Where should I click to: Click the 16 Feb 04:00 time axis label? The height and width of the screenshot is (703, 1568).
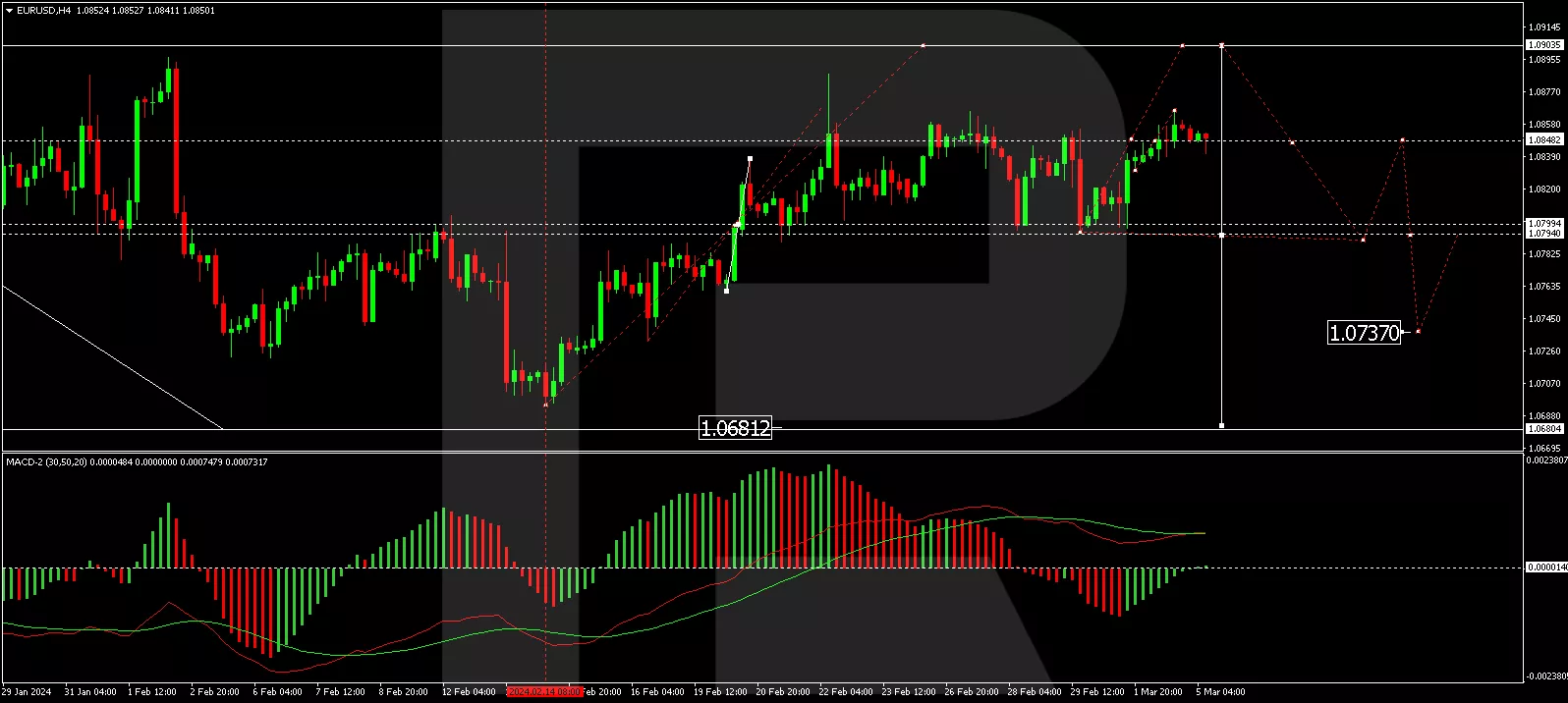(x=657, y=692)
